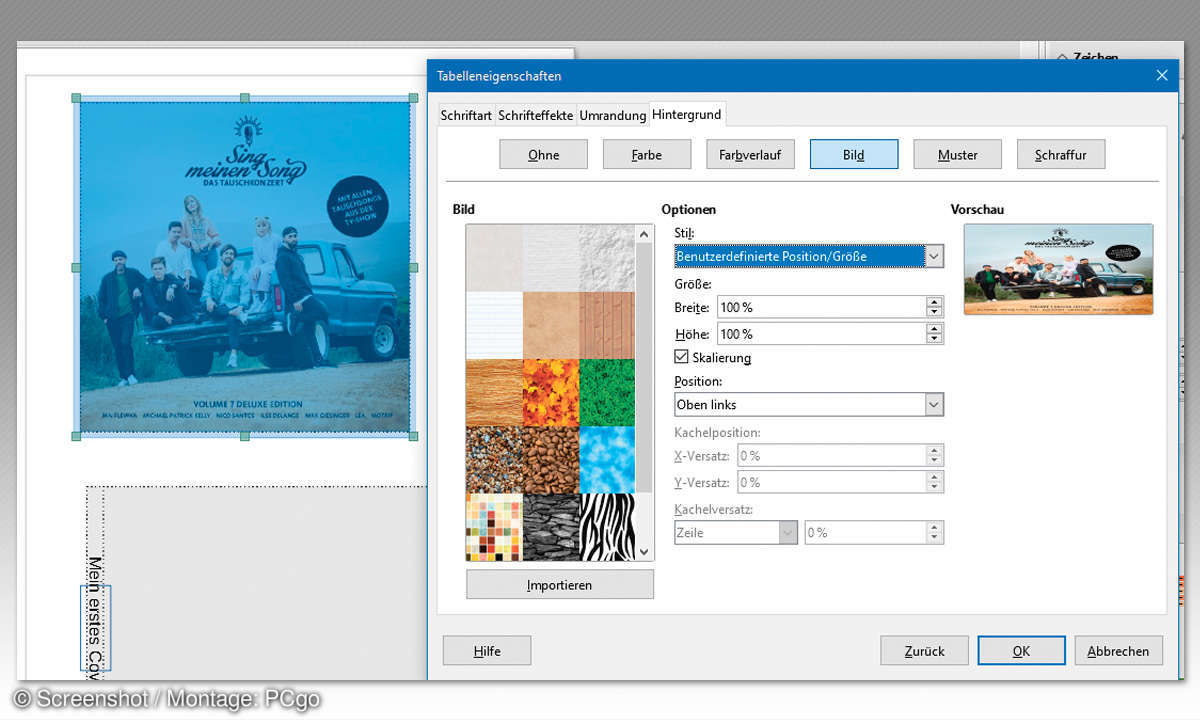The image size is (1200, 720).
Task: Click the Importieren button
Action: click(x=559, y=585)
